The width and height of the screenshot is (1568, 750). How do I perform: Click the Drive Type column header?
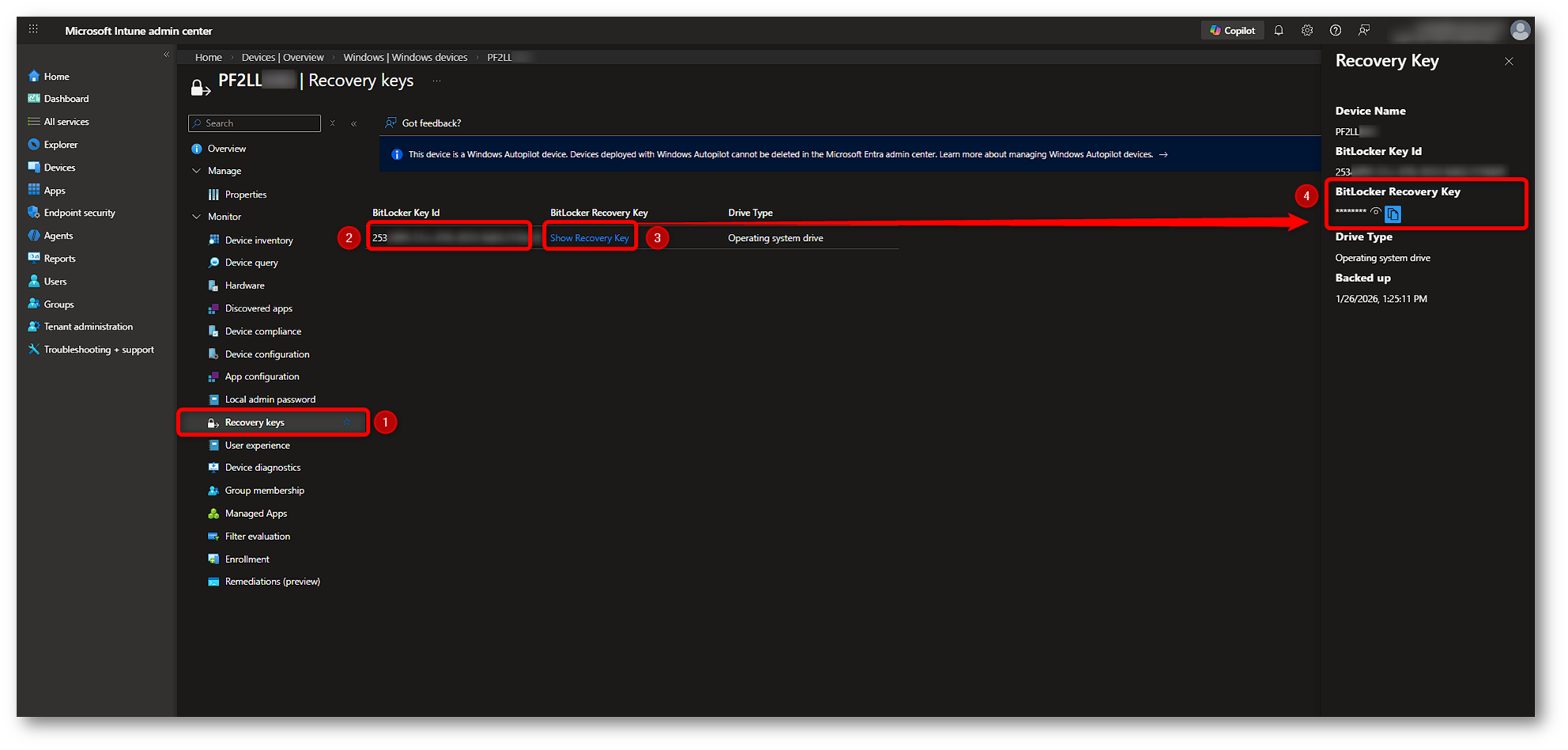point(750,213)
